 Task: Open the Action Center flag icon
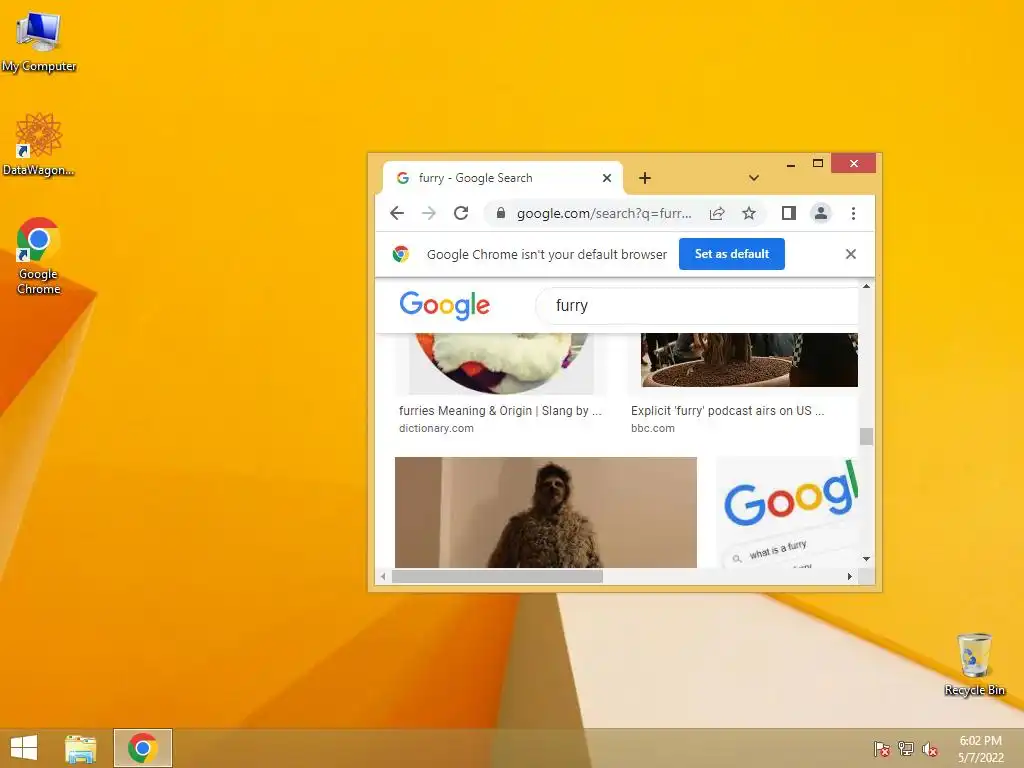pyautogui.click(x=882, y=749)
